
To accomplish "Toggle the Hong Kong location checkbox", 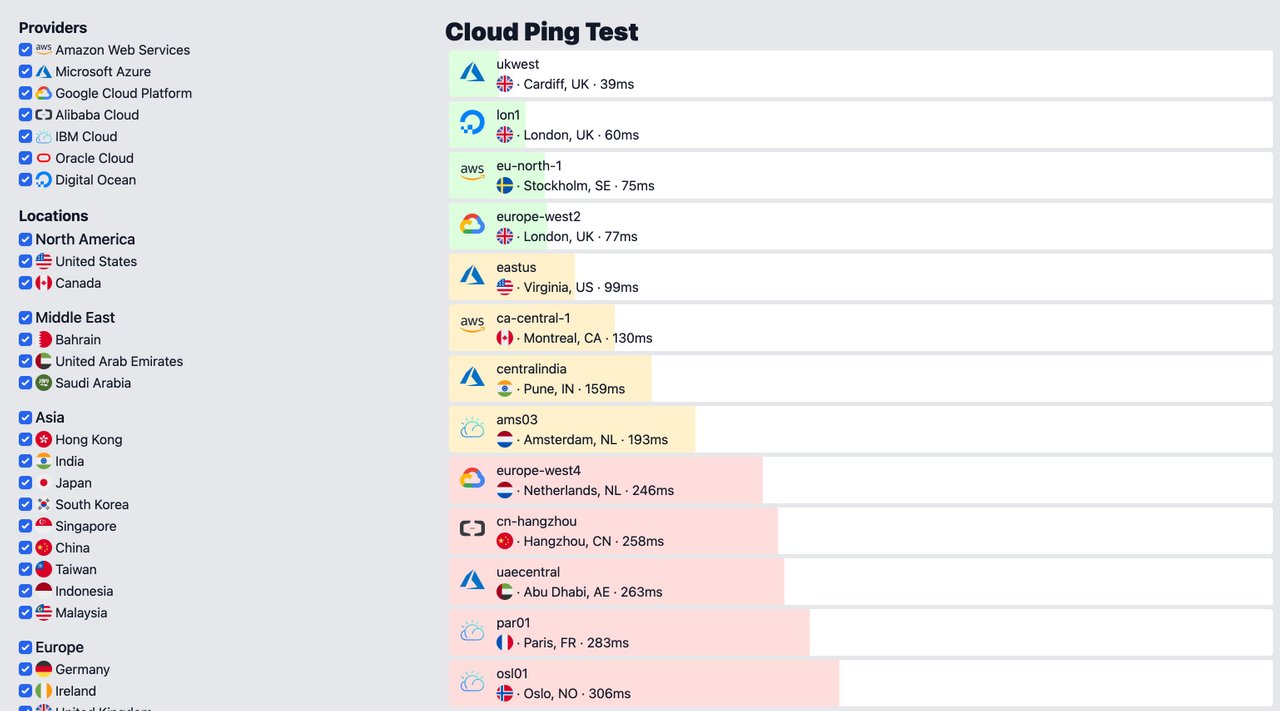I will click(26, 440).
